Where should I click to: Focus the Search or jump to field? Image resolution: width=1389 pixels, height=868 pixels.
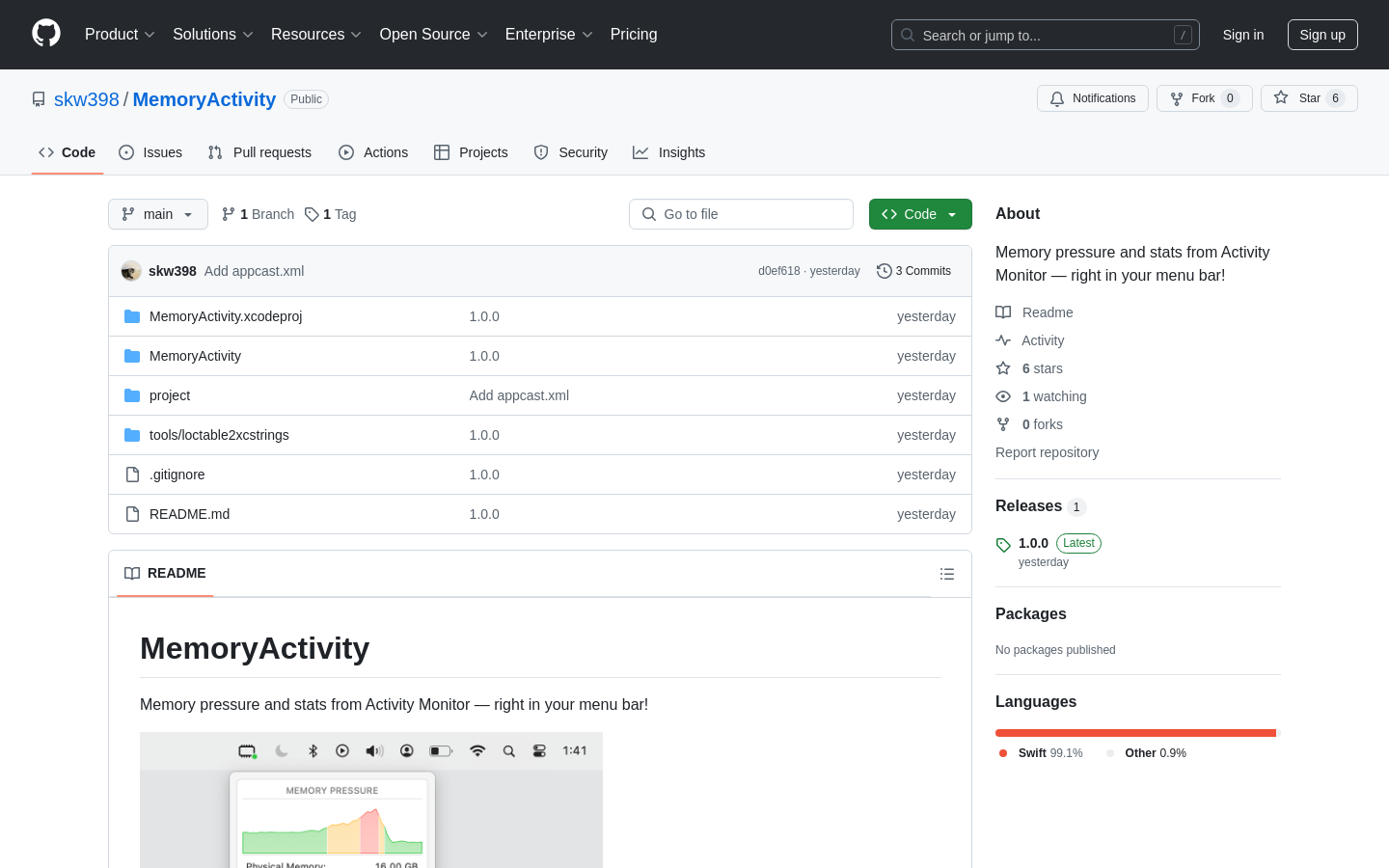[1046, 35]
